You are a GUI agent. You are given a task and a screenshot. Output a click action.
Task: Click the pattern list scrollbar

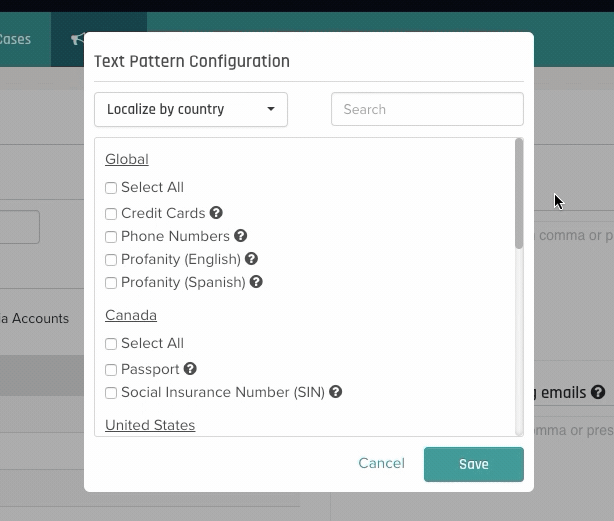click(x=519, y=195)
